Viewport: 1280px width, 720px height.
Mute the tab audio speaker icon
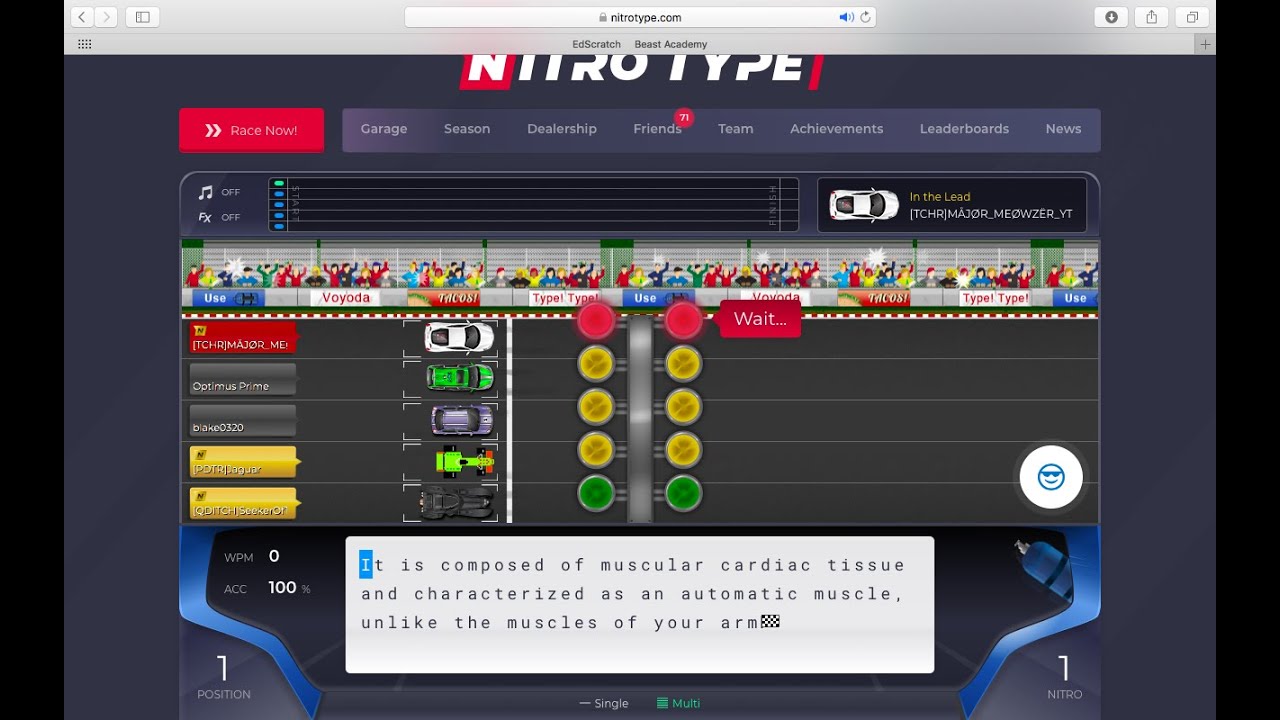(x=846, y=17)
